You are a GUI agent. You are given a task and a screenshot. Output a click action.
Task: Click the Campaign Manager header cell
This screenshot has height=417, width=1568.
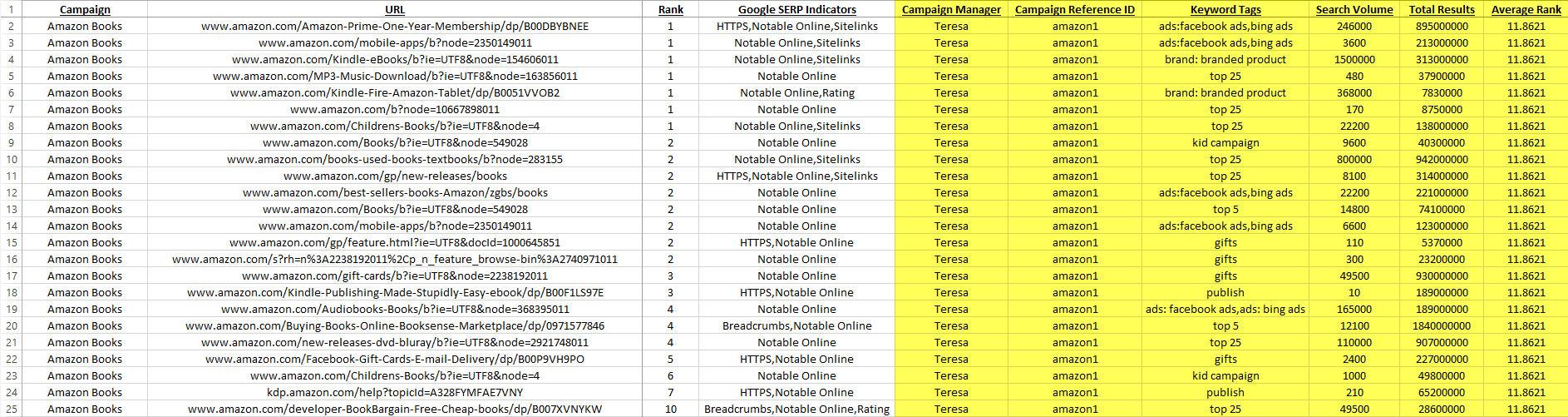[x=951, y=9]
